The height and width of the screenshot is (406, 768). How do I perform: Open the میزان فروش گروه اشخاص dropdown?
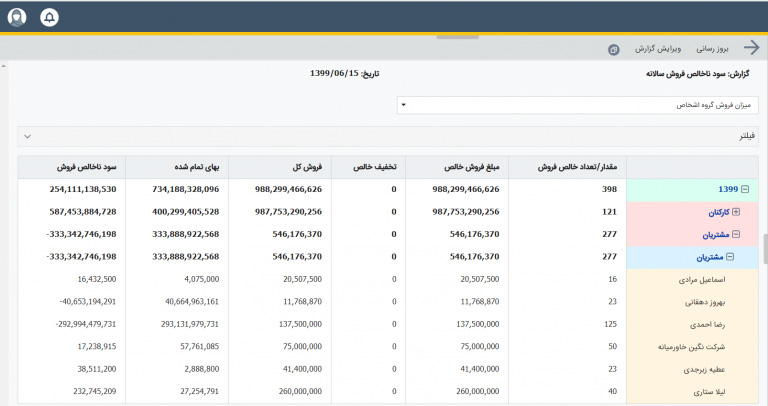click(x=577, y=105)
